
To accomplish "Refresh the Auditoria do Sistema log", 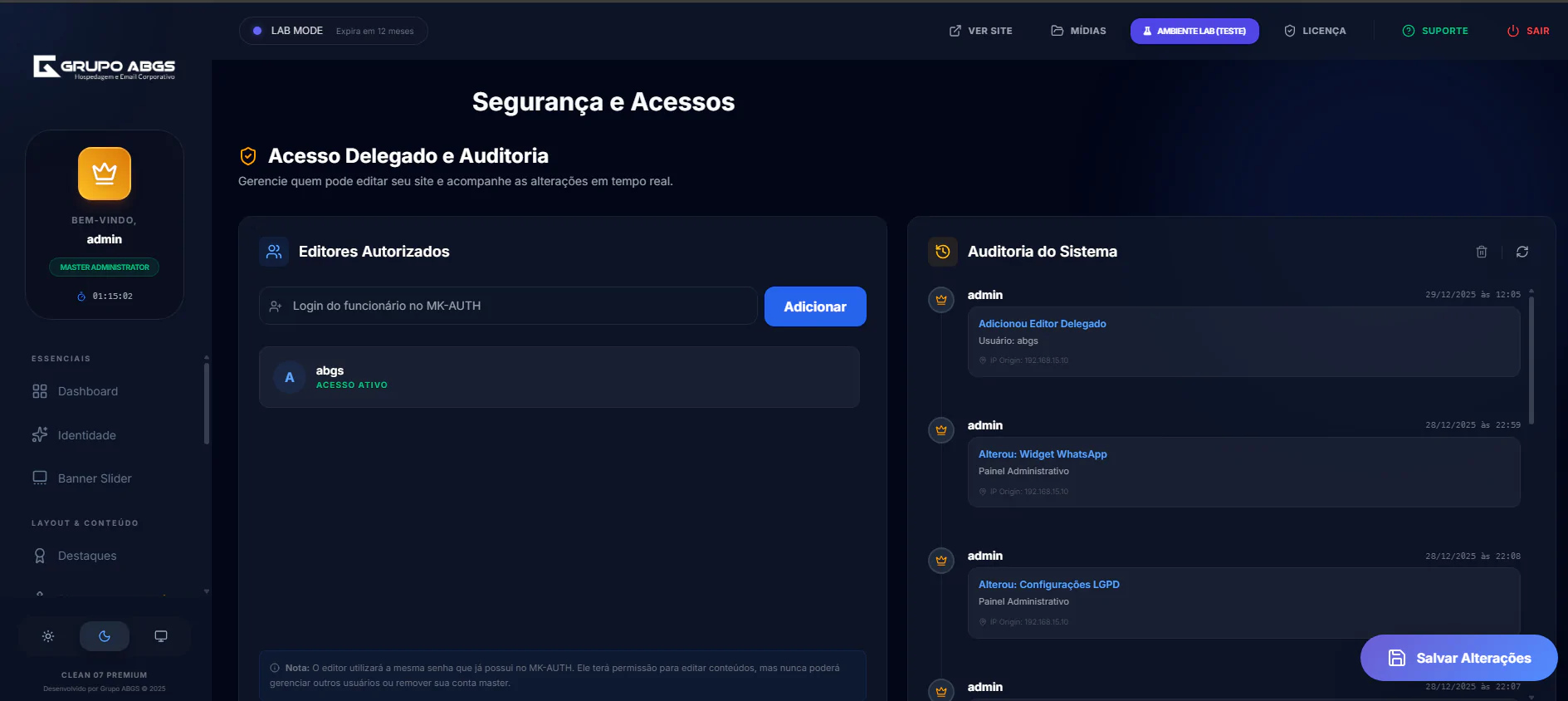I will coord(1522,252).
